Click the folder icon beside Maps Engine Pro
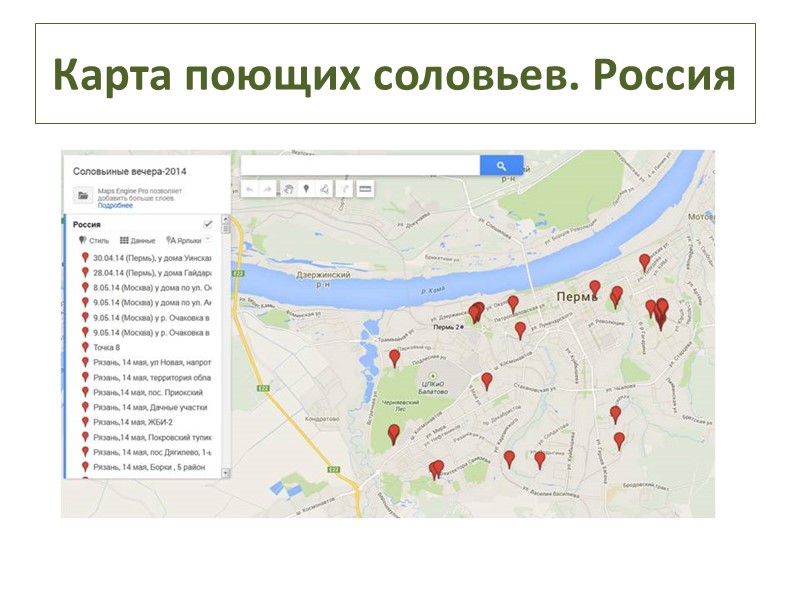800x600 pixels. pyautogui.click(x=83, y=194)
